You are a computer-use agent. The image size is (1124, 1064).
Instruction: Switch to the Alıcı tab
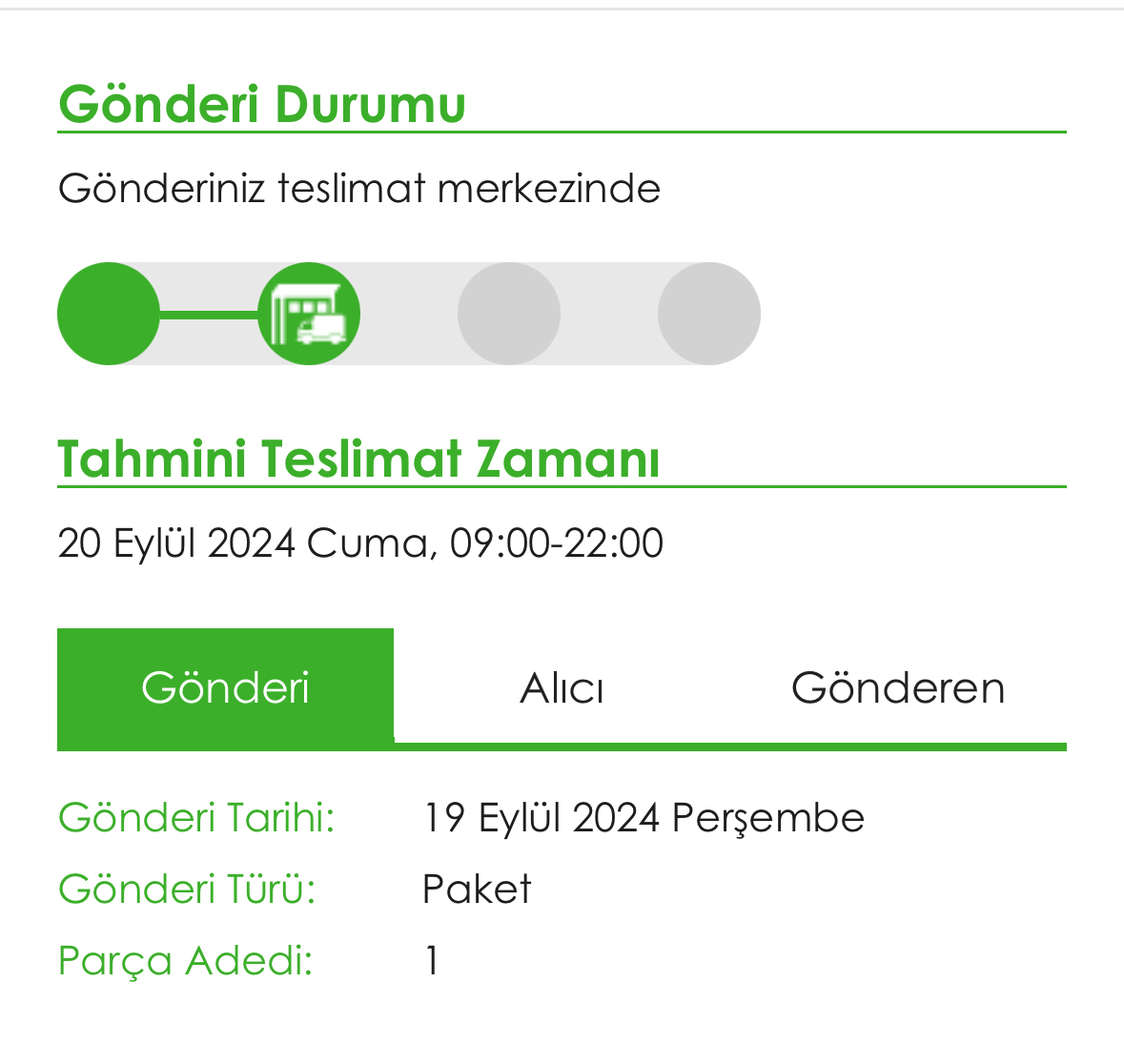pyautogui.click(x=562, y=688)
